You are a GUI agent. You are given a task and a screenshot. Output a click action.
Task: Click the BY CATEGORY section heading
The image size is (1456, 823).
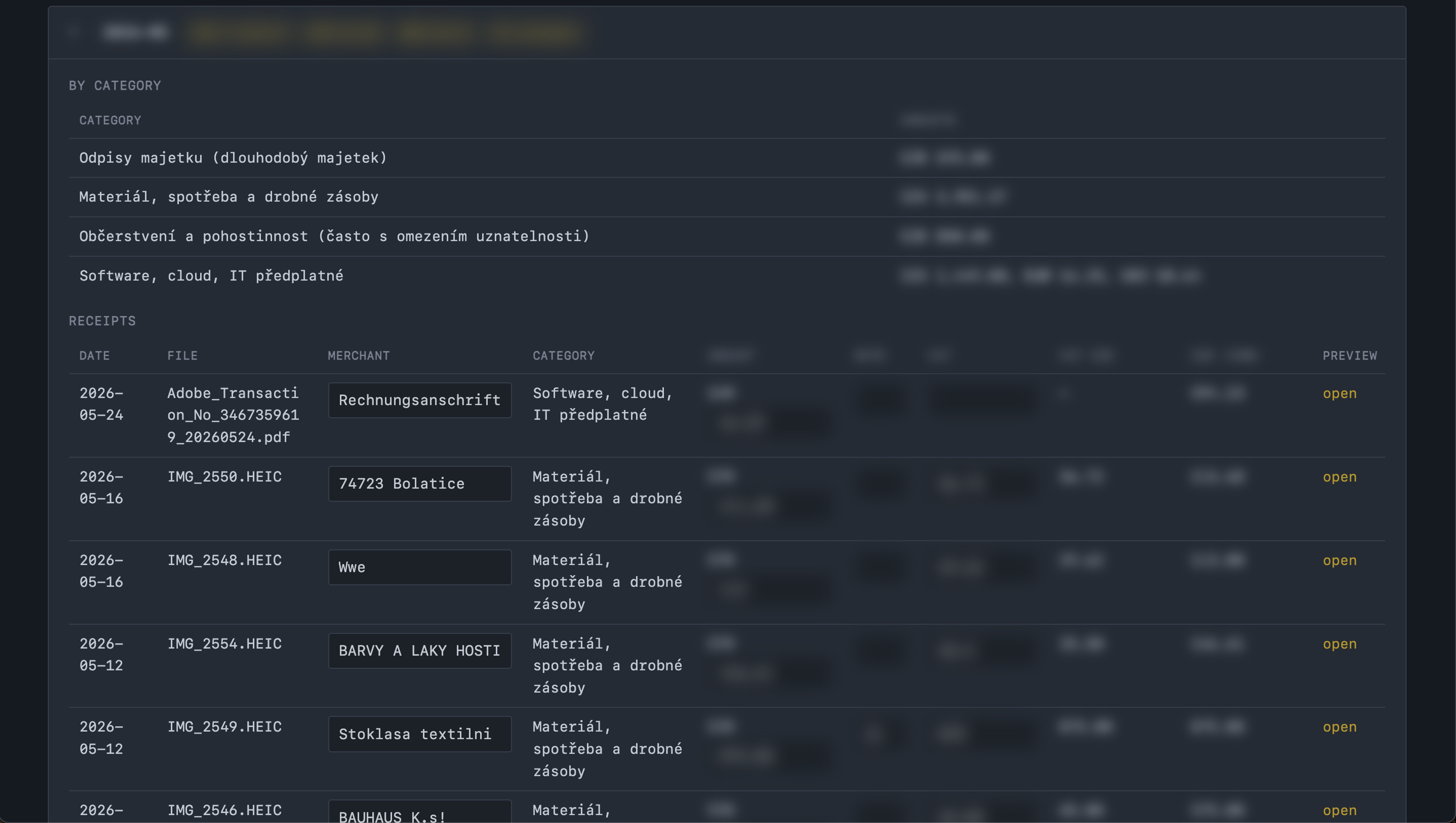[115, 86]
